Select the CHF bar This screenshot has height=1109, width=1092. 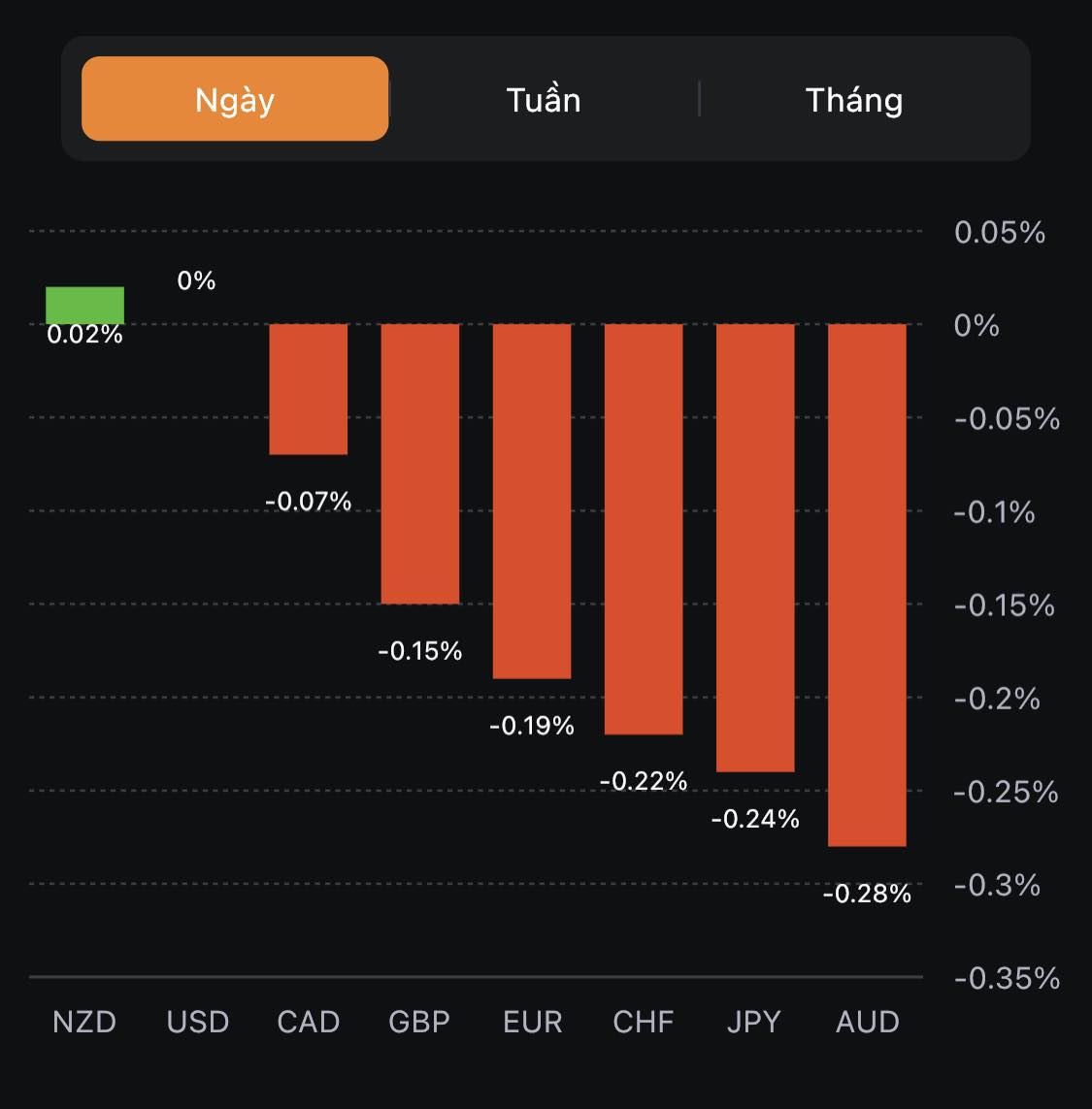(x=644, y=529)
